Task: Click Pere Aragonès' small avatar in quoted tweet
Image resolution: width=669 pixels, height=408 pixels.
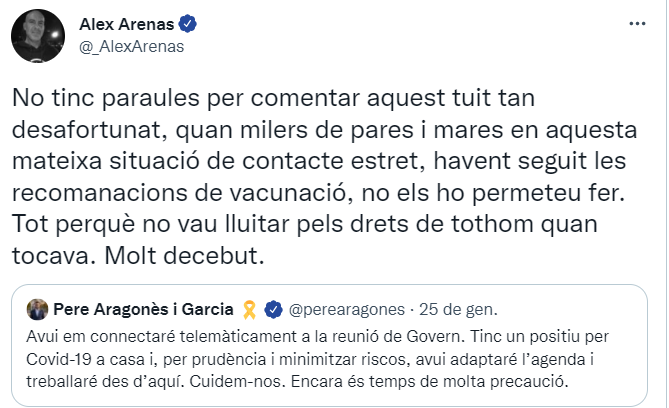Action: [37, 307]
